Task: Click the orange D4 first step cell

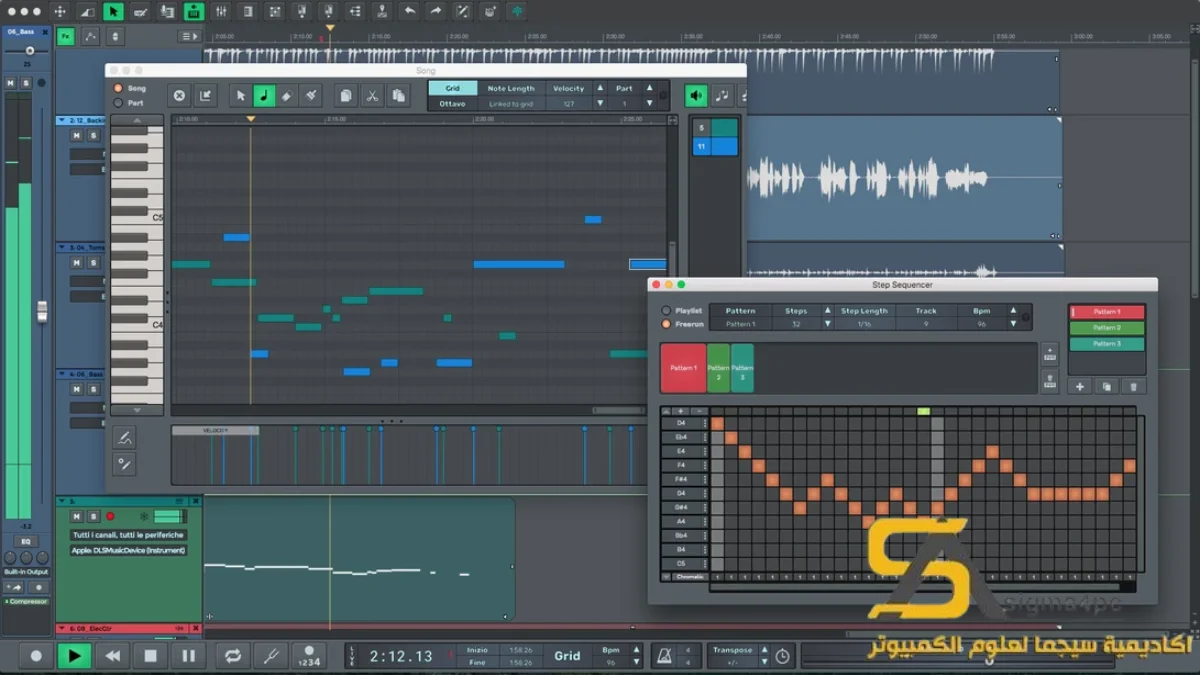Action: pyautogui.click(x=717, y=423)
